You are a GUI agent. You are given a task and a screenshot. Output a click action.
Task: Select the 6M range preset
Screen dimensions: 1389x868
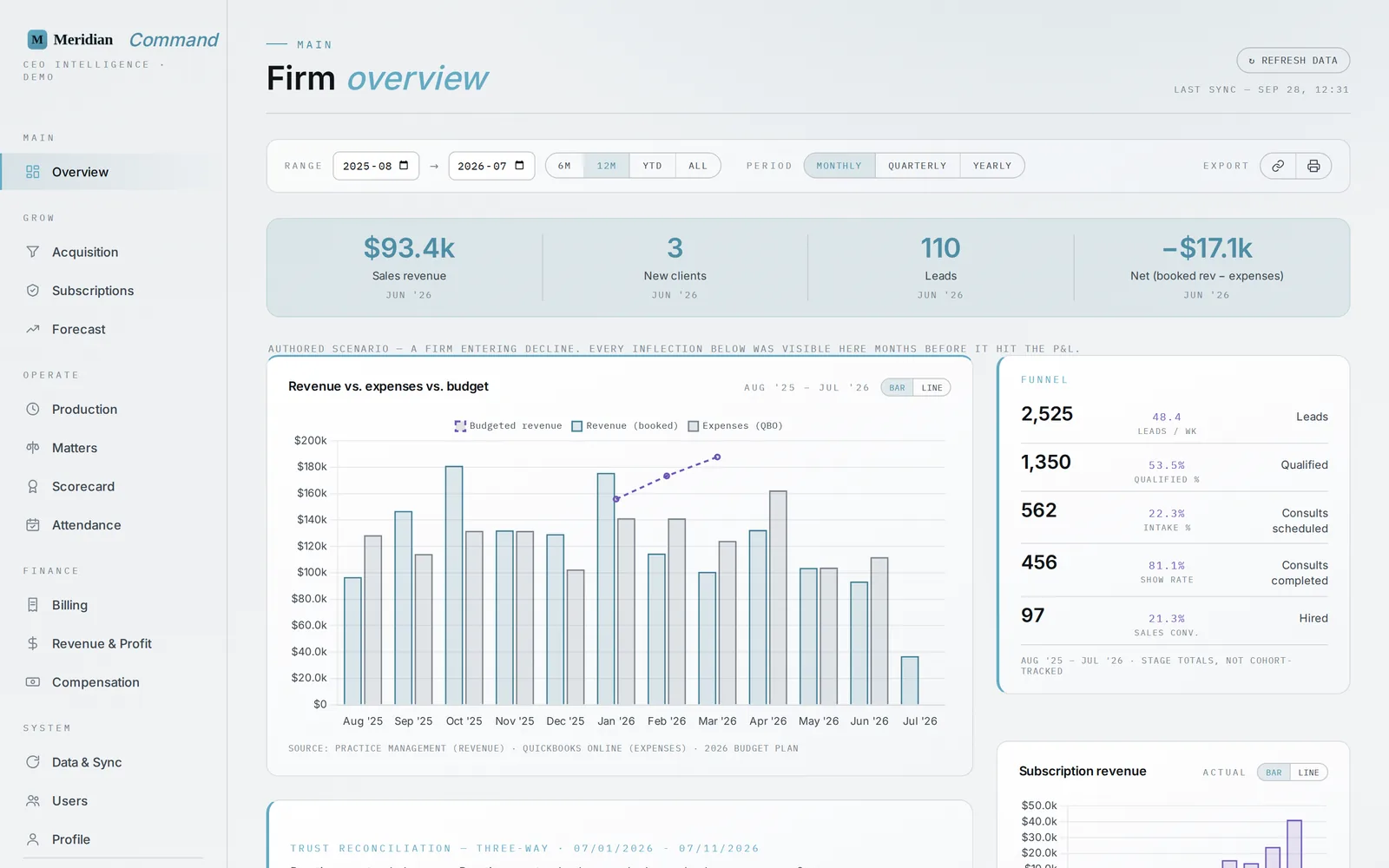click(x=564, y=166)
